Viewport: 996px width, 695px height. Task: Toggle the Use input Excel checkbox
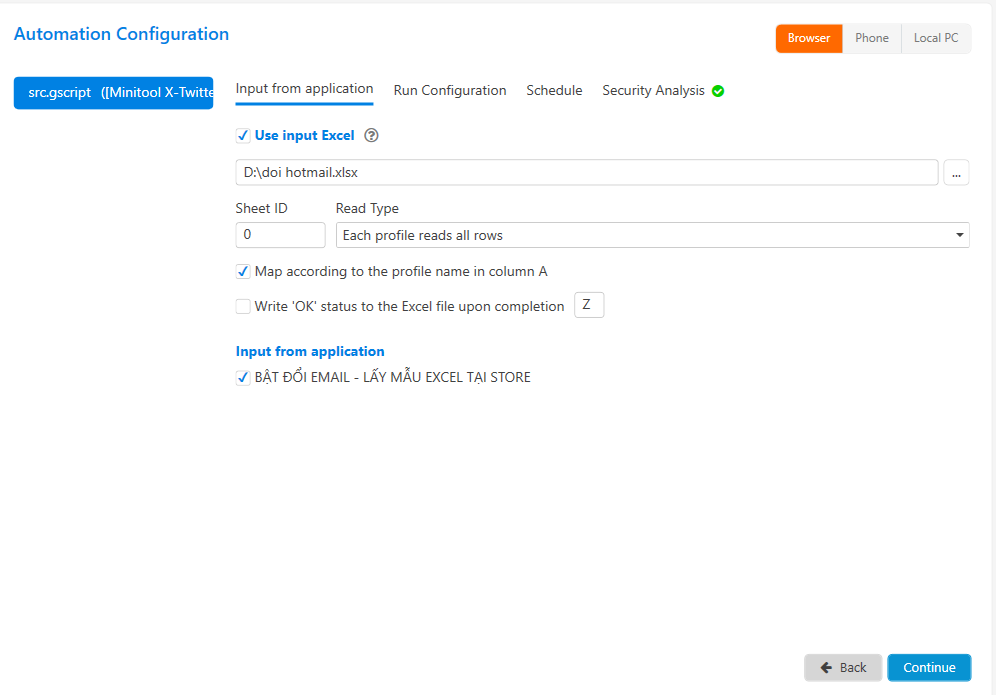click(x=243, y=136)
